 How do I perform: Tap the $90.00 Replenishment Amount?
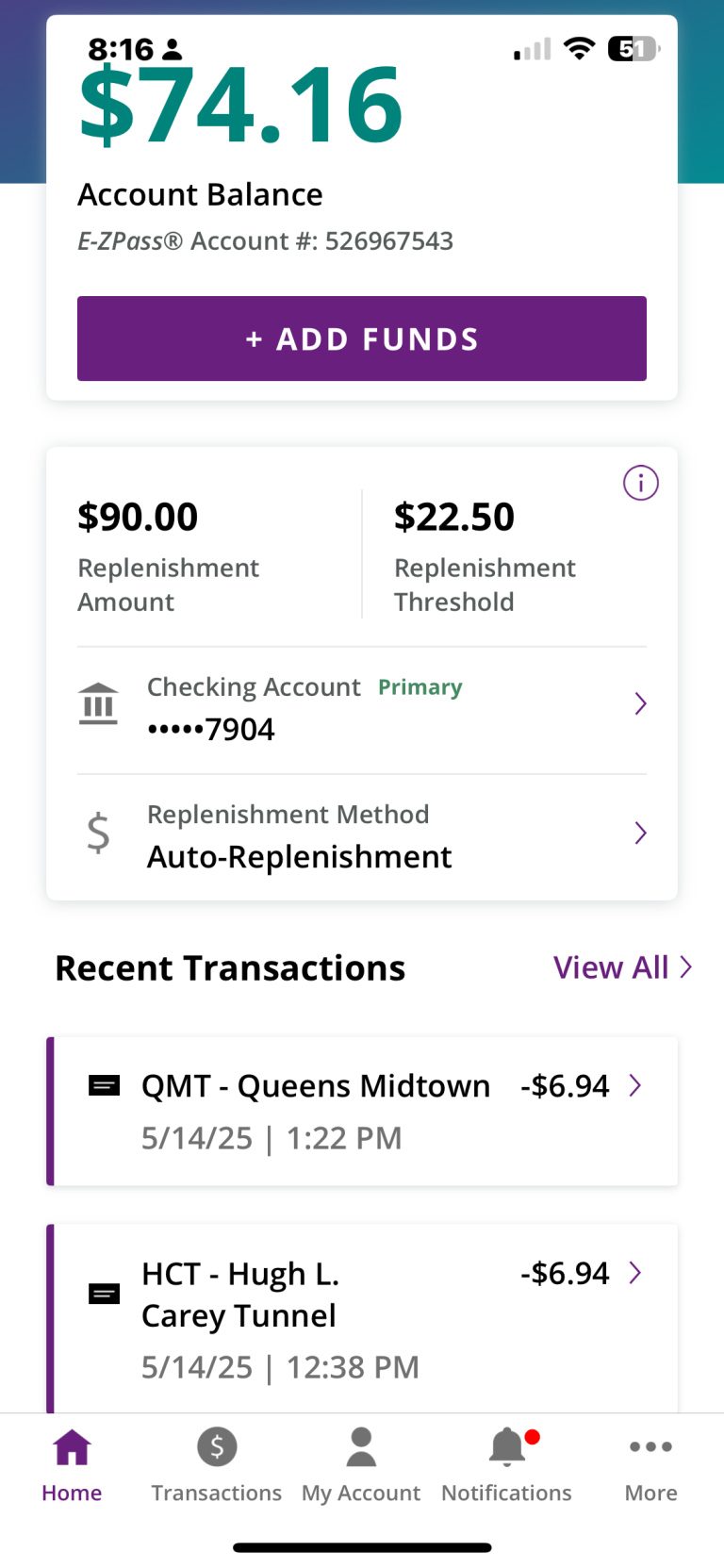[138, 517]
